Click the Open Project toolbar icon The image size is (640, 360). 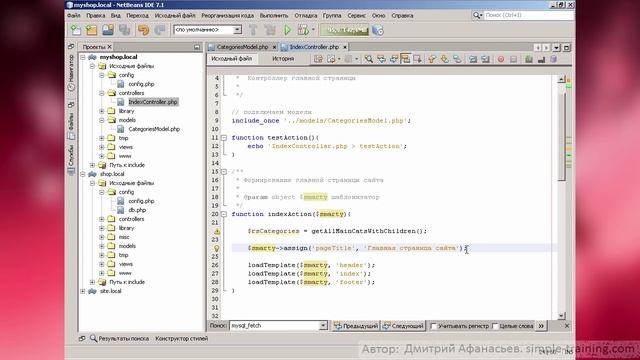point(108,30)
